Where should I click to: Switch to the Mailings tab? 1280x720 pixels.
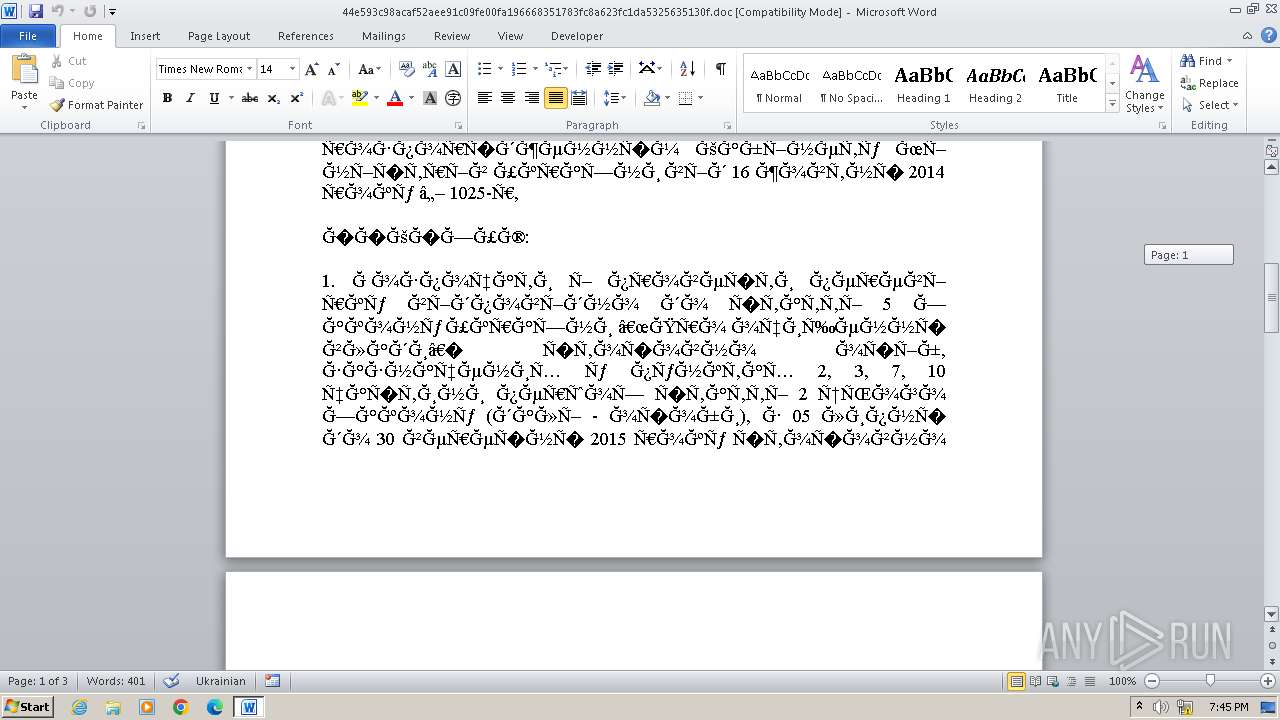(384, 35)
